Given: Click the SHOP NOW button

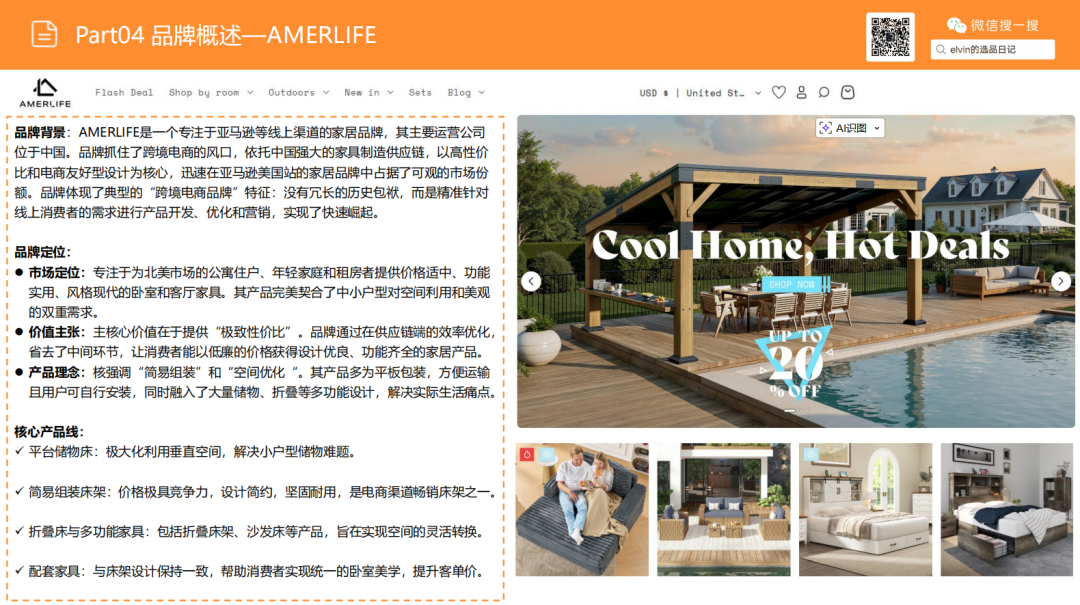Looking at the screenshot, I should coord(793,283).
